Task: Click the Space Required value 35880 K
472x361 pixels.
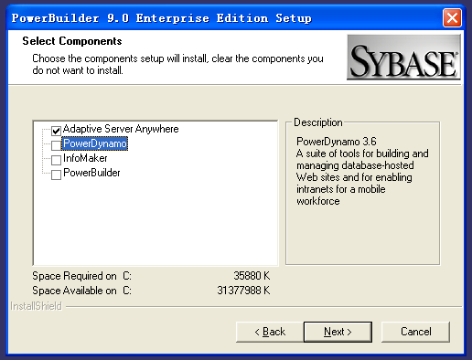Action: (252, 276)
